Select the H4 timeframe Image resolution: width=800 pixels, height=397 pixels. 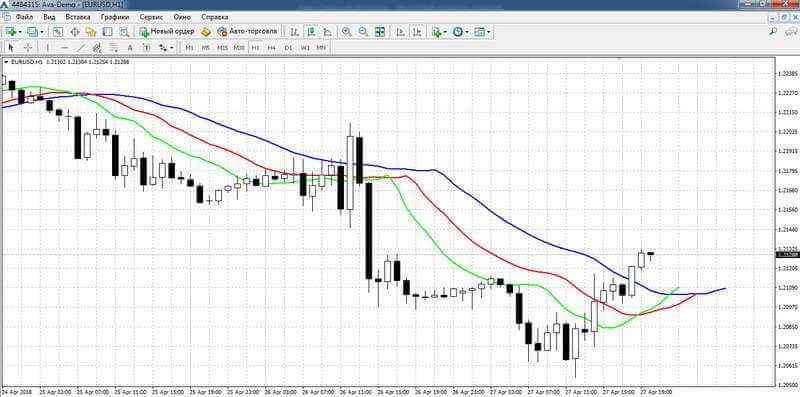[272, 47]
